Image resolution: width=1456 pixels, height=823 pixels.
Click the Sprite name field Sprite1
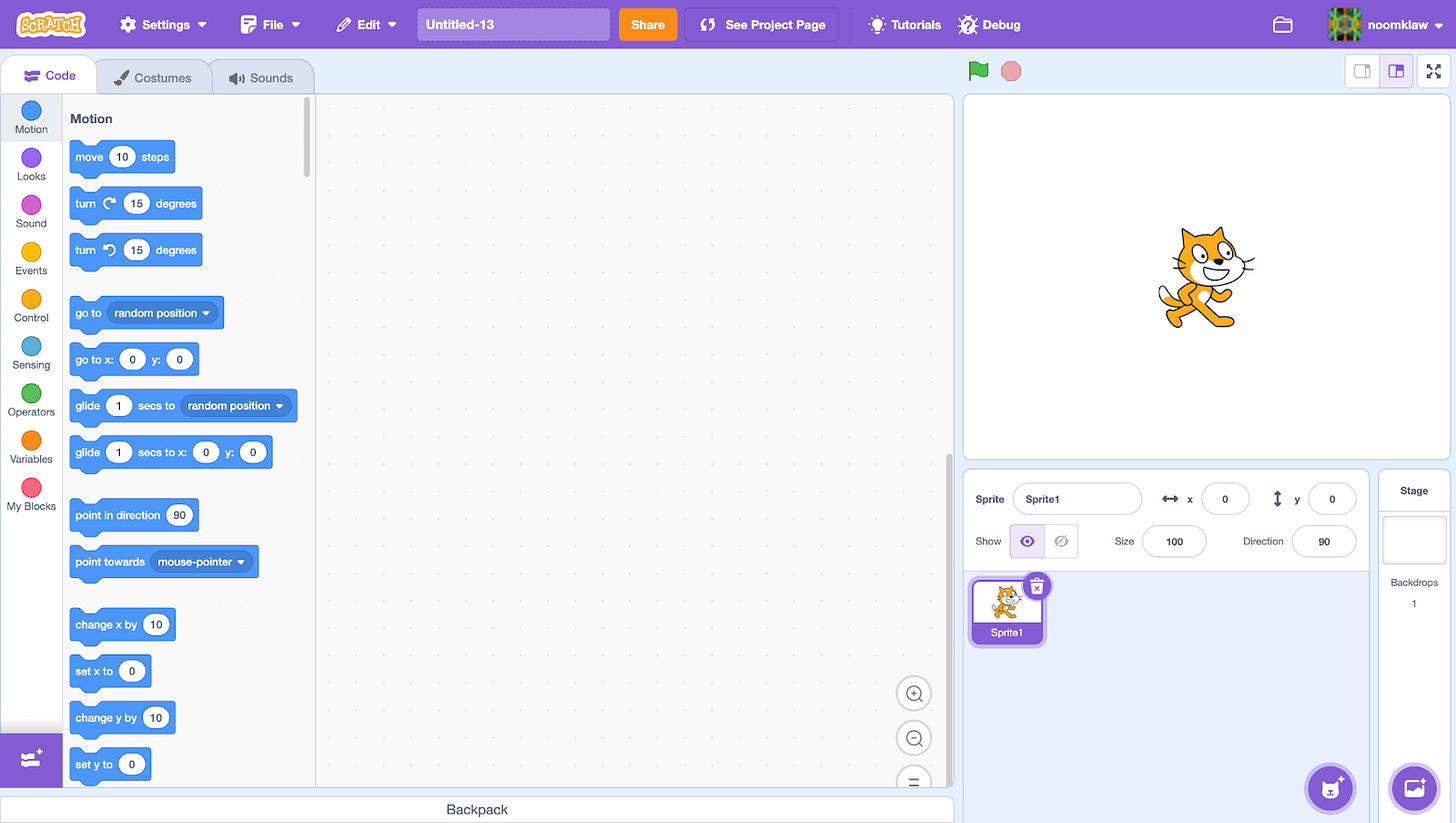click(1077, 499)
